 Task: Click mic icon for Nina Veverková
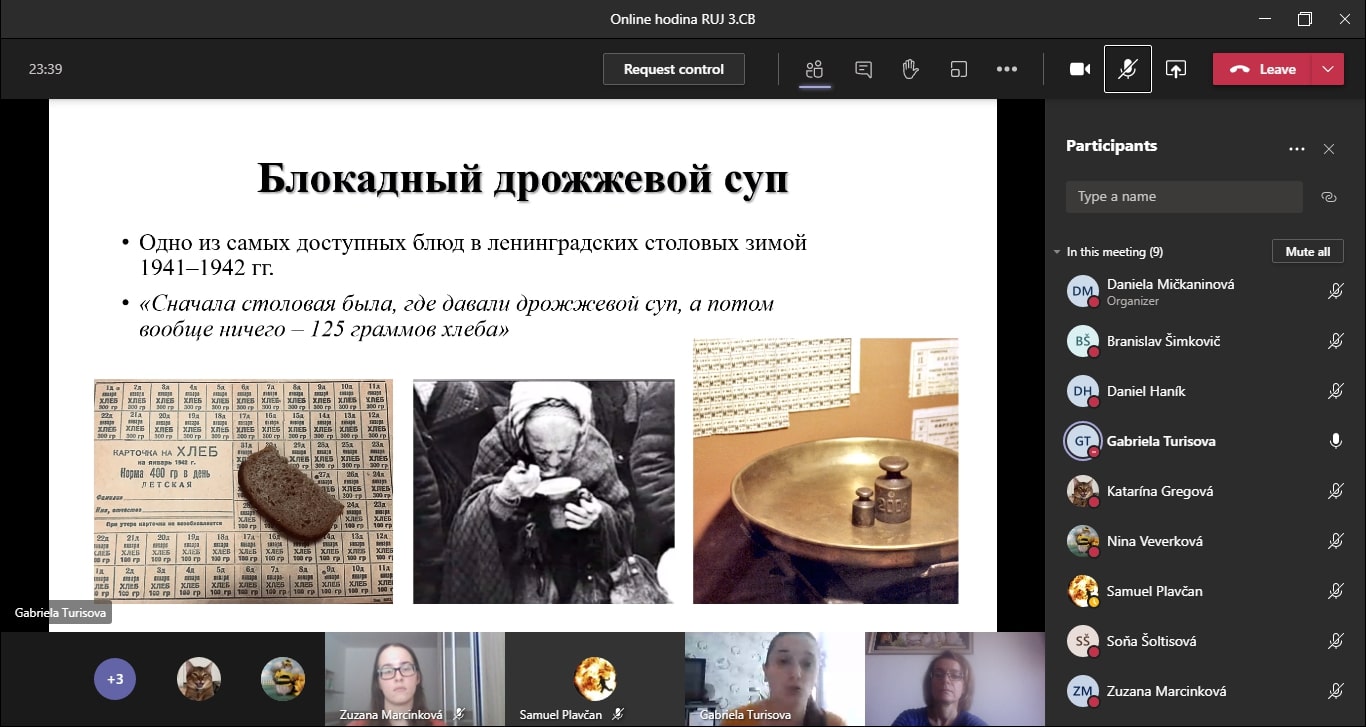coord(1335,541)
